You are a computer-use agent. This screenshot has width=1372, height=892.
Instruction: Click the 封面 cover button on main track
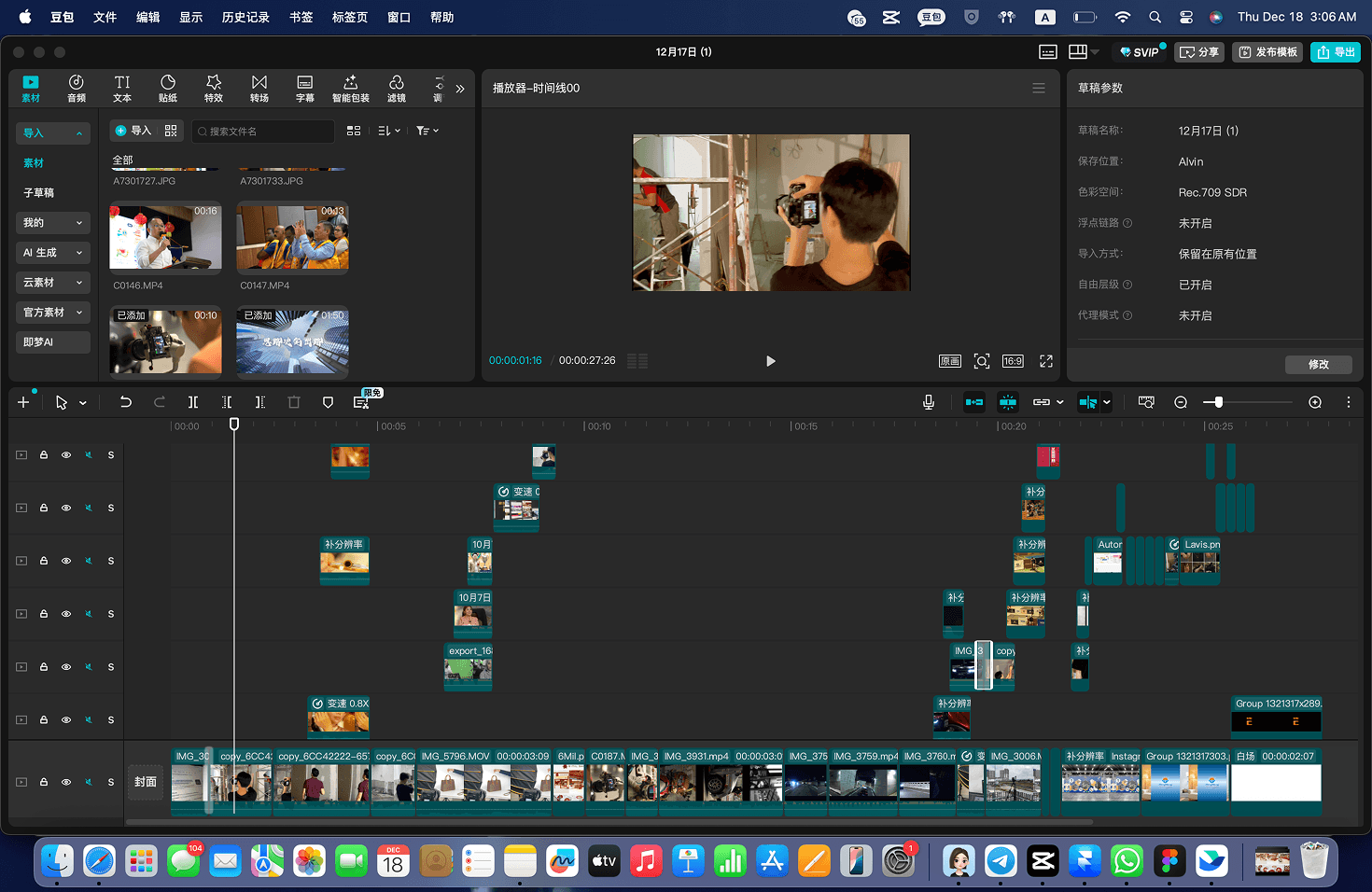(x=146, y=782)
